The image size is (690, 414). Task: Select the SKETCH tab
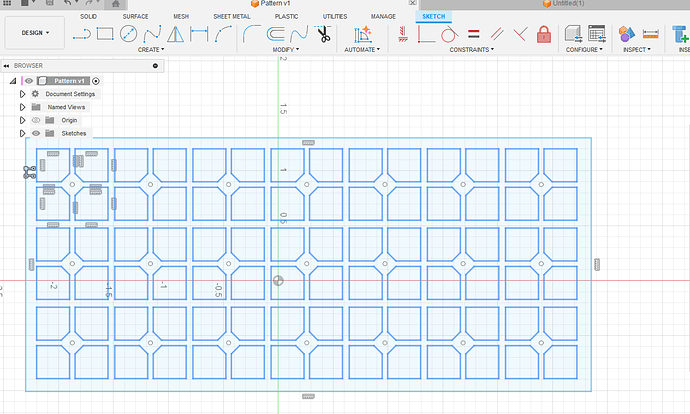coord(433,17)
